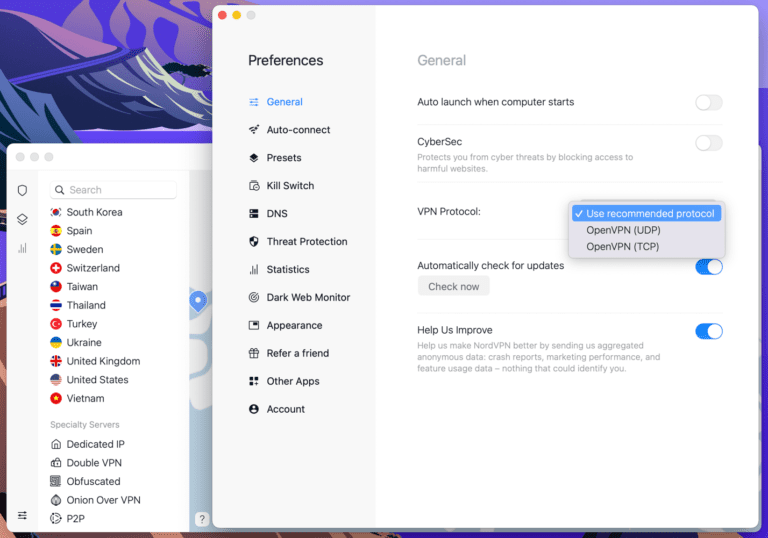Screen dimensions: 768x538
Task: Click the Threat Protection shield icon
Action: [x=254, y=242]
